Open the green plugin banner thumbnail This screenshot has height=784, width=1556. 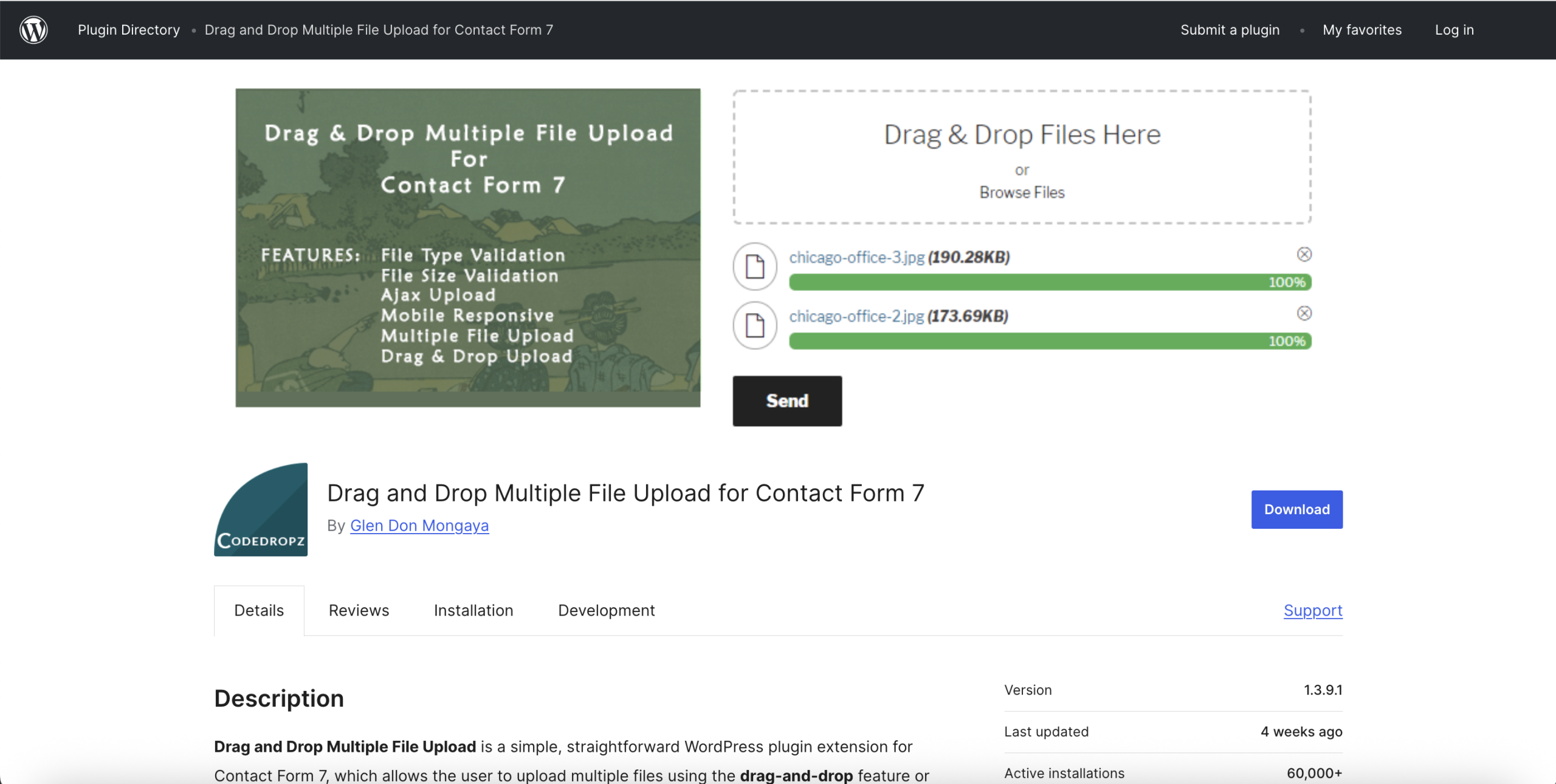pos(468,248)
